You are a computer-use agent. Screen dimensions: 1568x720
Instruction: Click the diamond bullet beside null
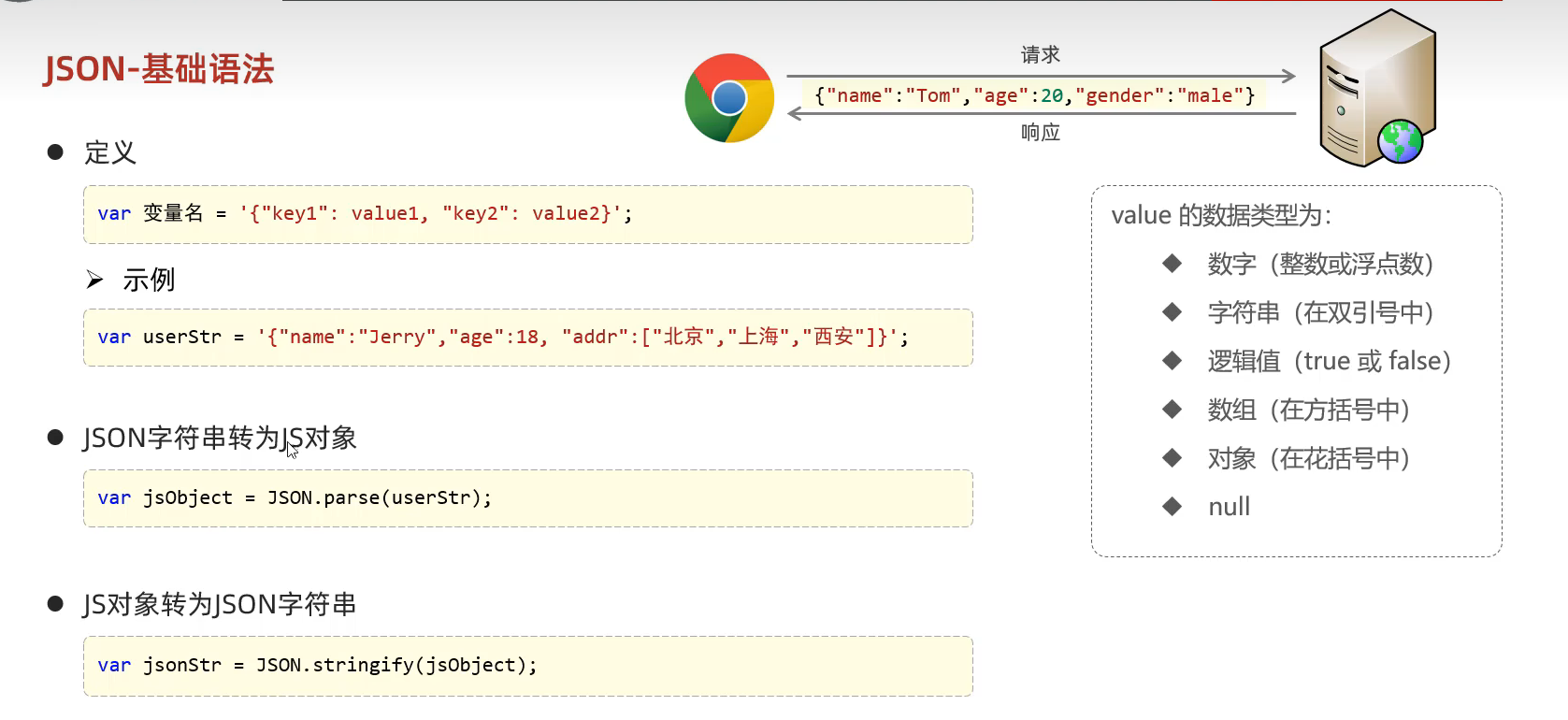[x=1172, y=507]
